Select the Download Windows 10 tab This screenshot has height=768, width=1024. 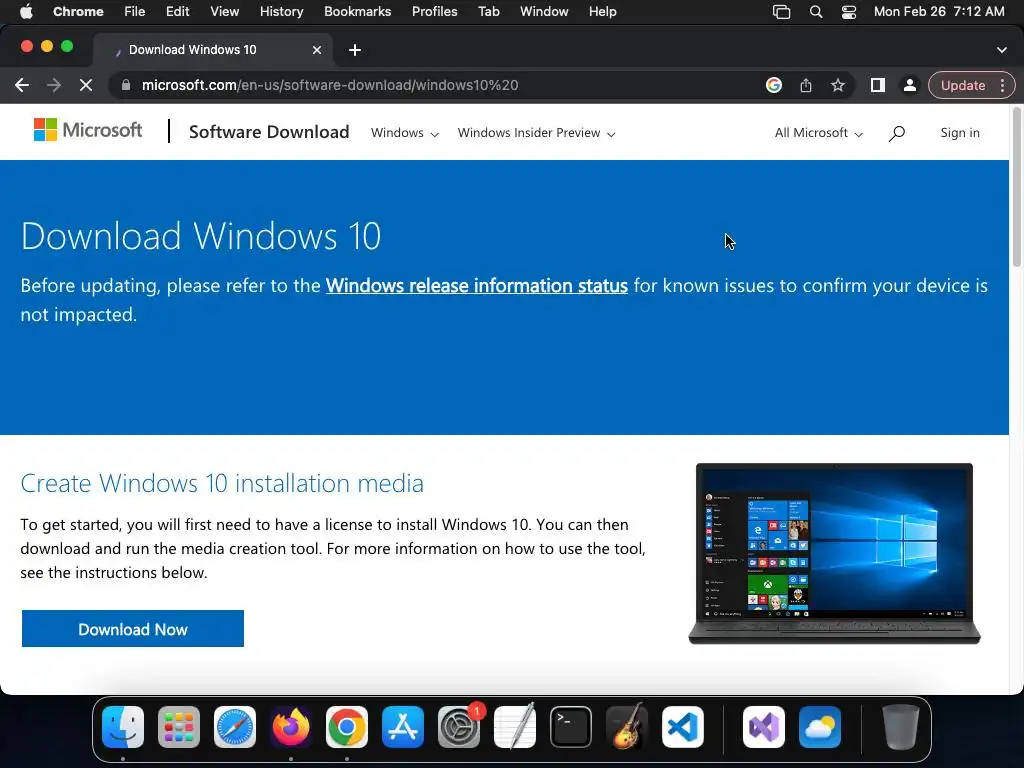tap(214, 50)
